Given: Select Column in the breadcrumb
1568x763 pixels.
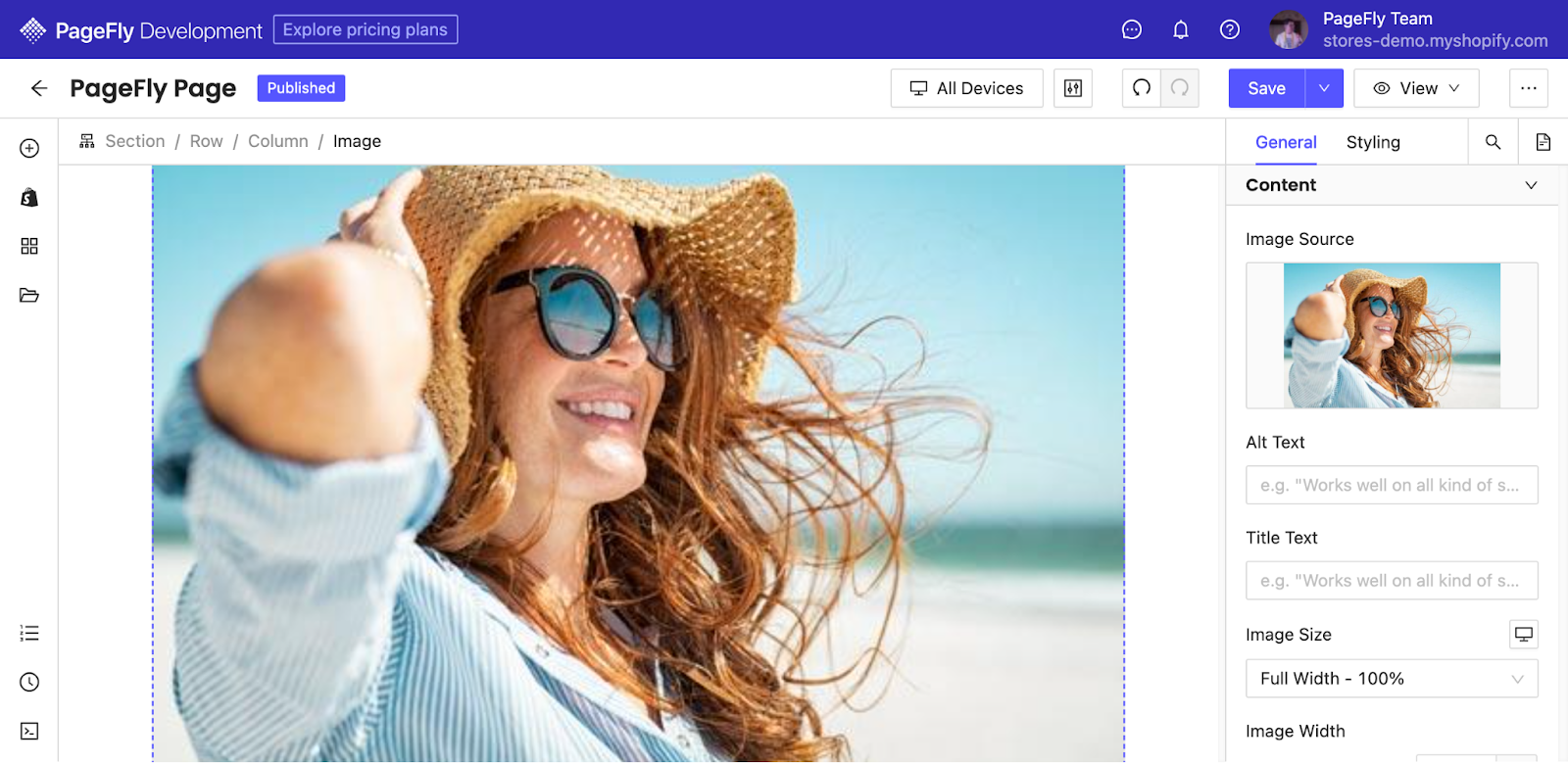Looking at the screenshot, I should (278, 141).
